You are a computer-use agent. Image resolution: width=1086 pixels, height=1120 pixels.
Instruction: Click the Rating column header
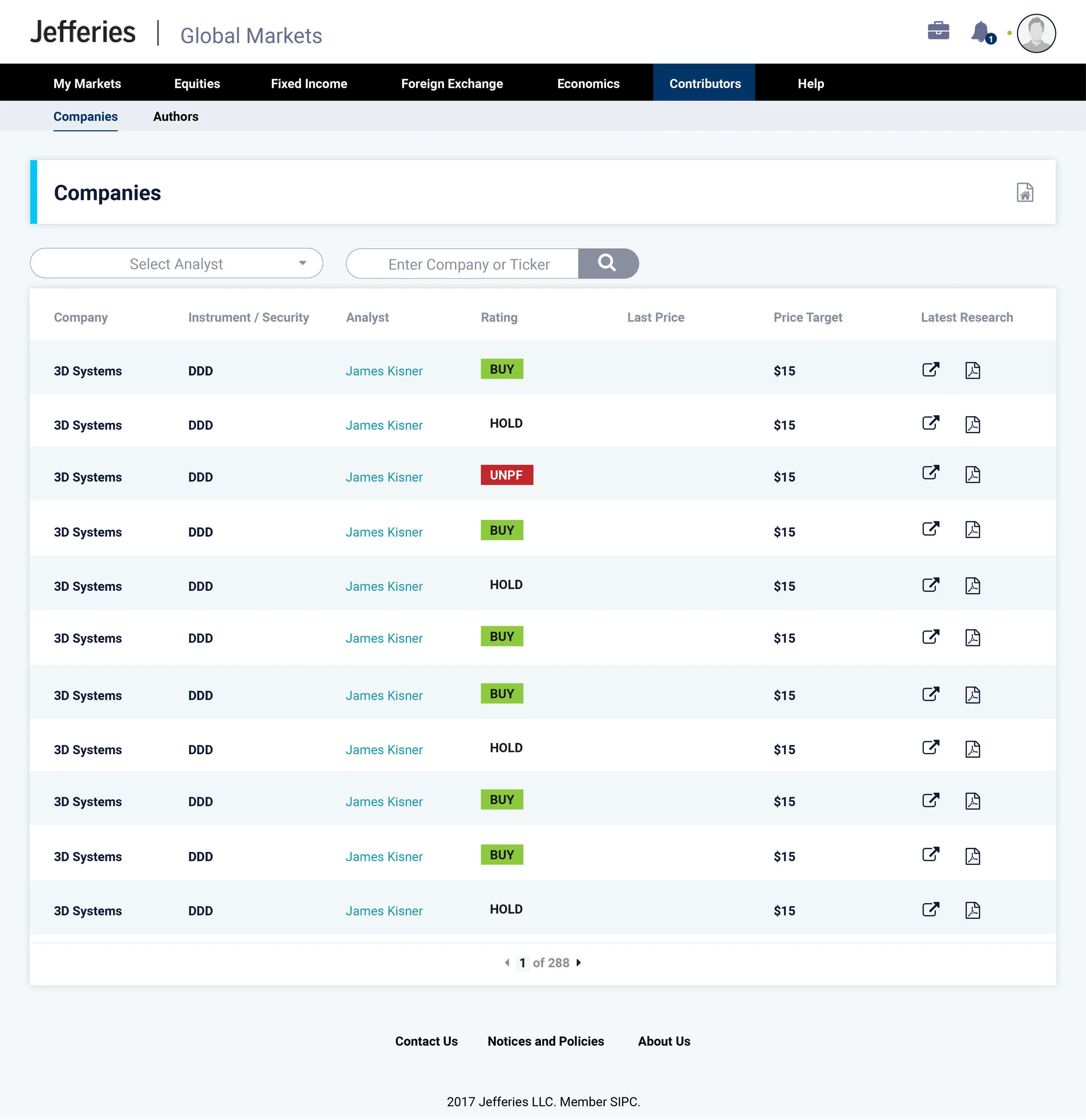(x=499, y=317)
